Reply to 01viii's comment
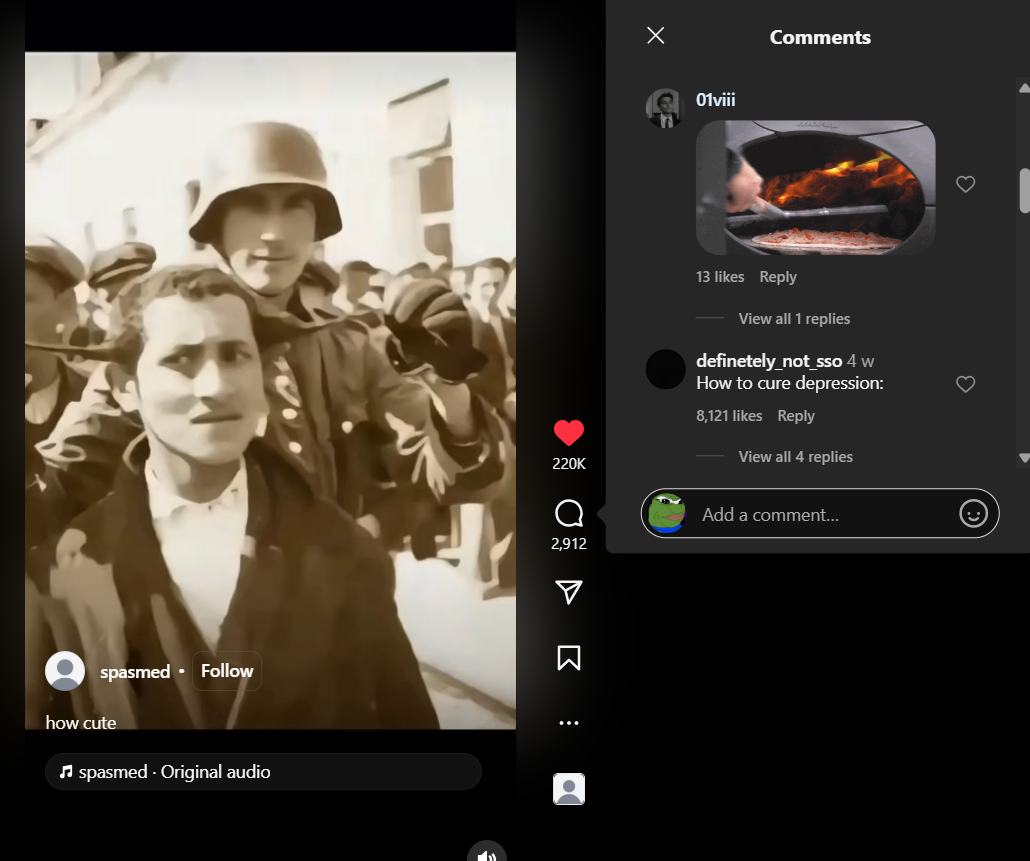 [778, 276]
